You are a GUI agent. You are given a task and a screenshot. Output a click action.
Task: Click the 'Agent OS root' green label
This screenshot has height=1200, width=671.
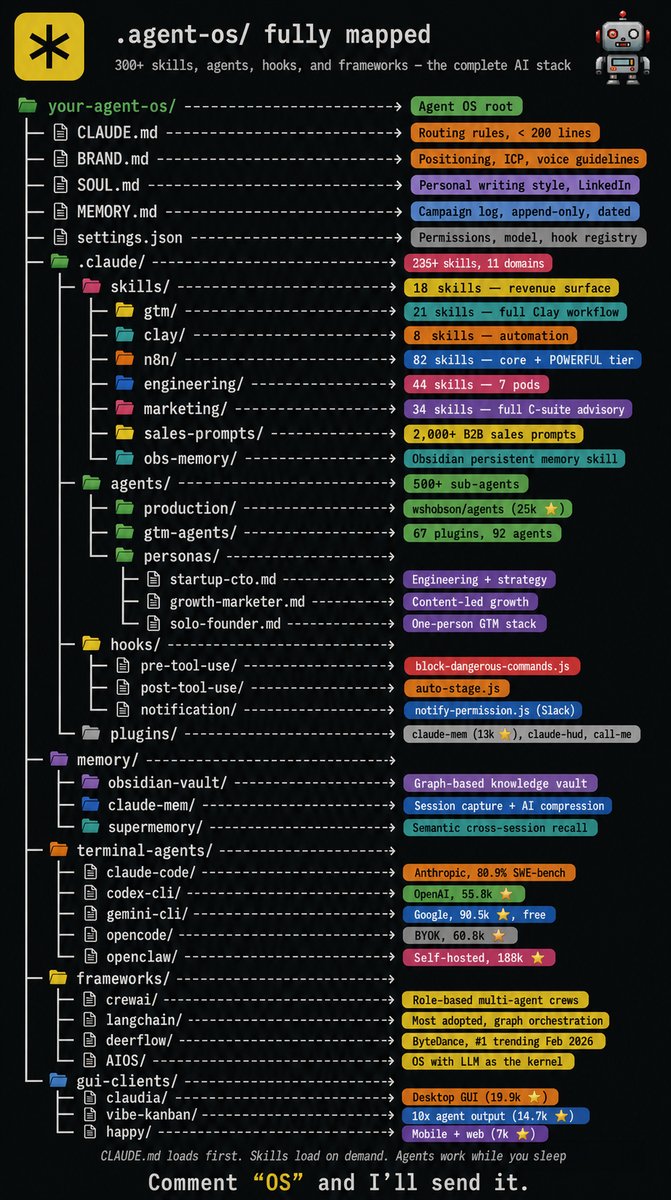[x=466, y=106]
